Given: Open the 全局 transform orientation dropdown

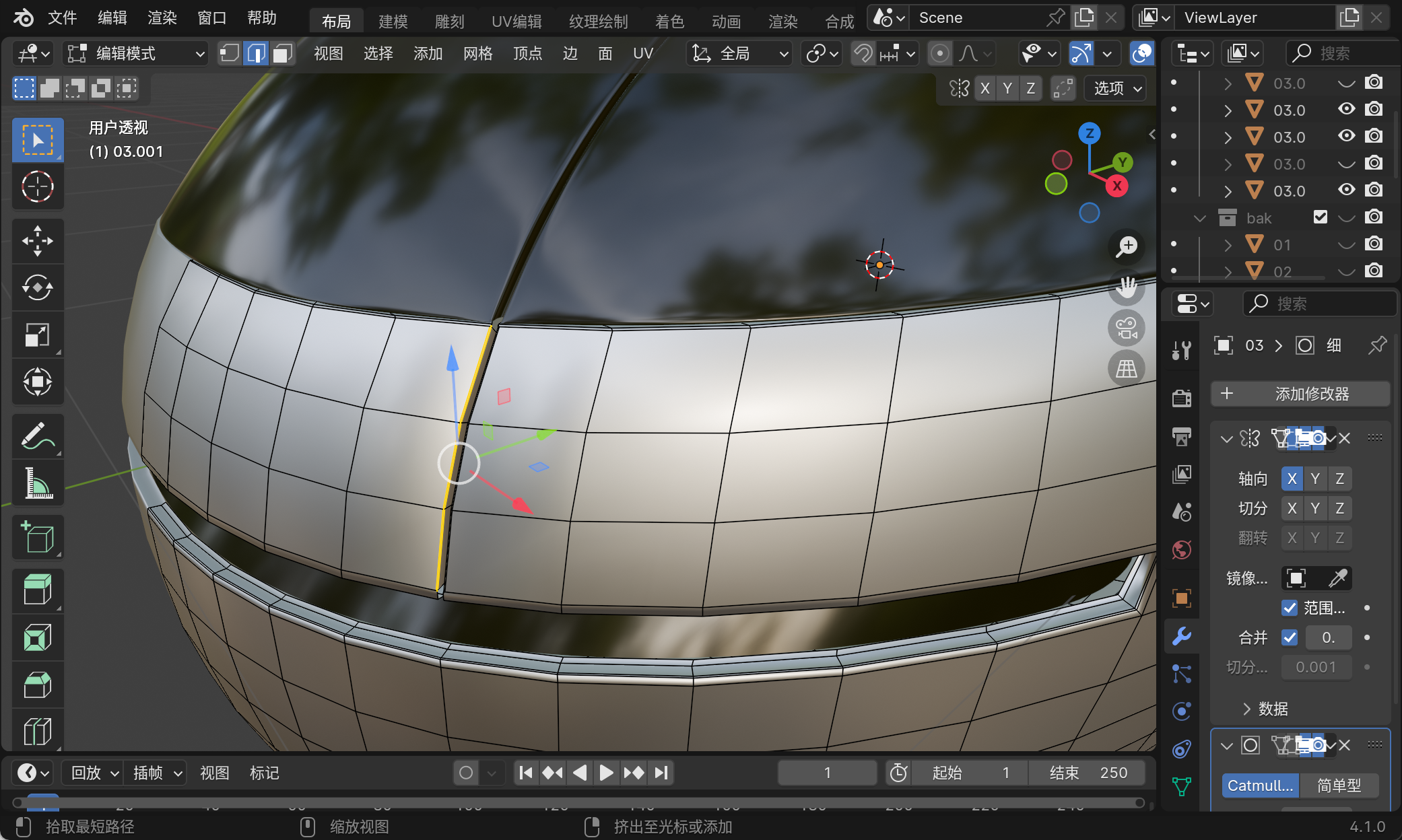Looking at the screenshot, I should 739,53.
